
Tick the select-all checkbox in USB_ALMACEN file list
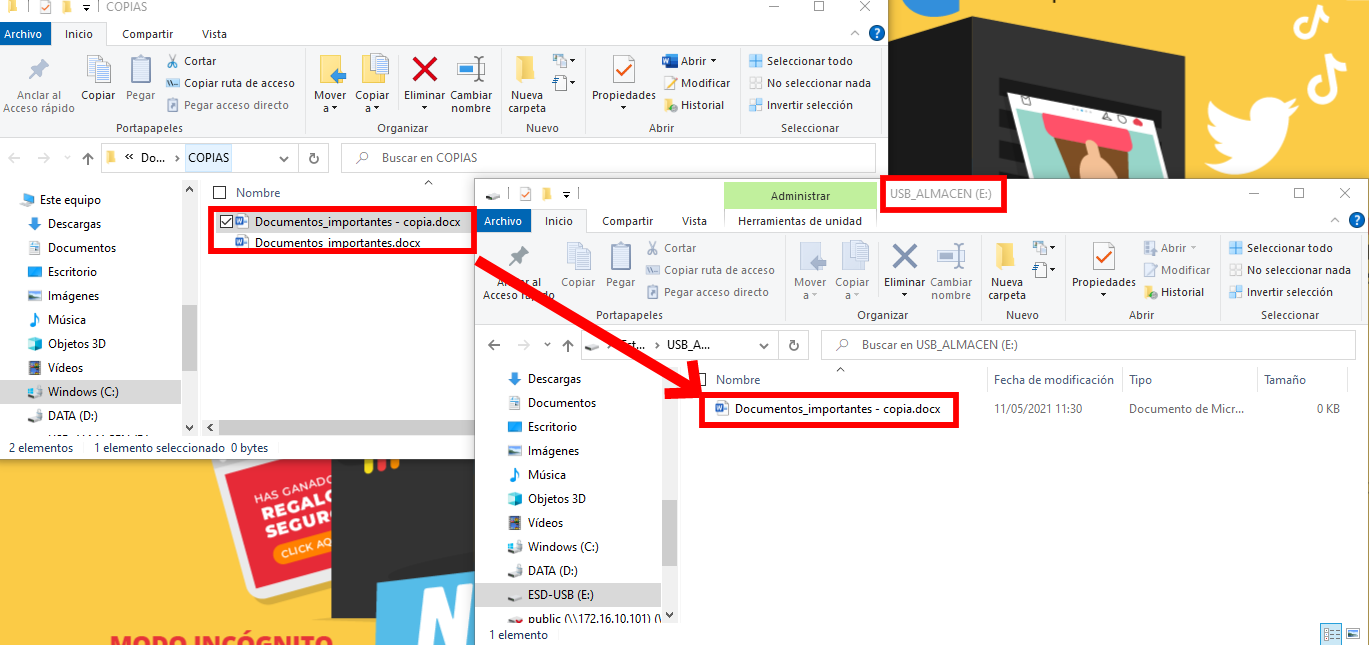click(x=701, y=380)
